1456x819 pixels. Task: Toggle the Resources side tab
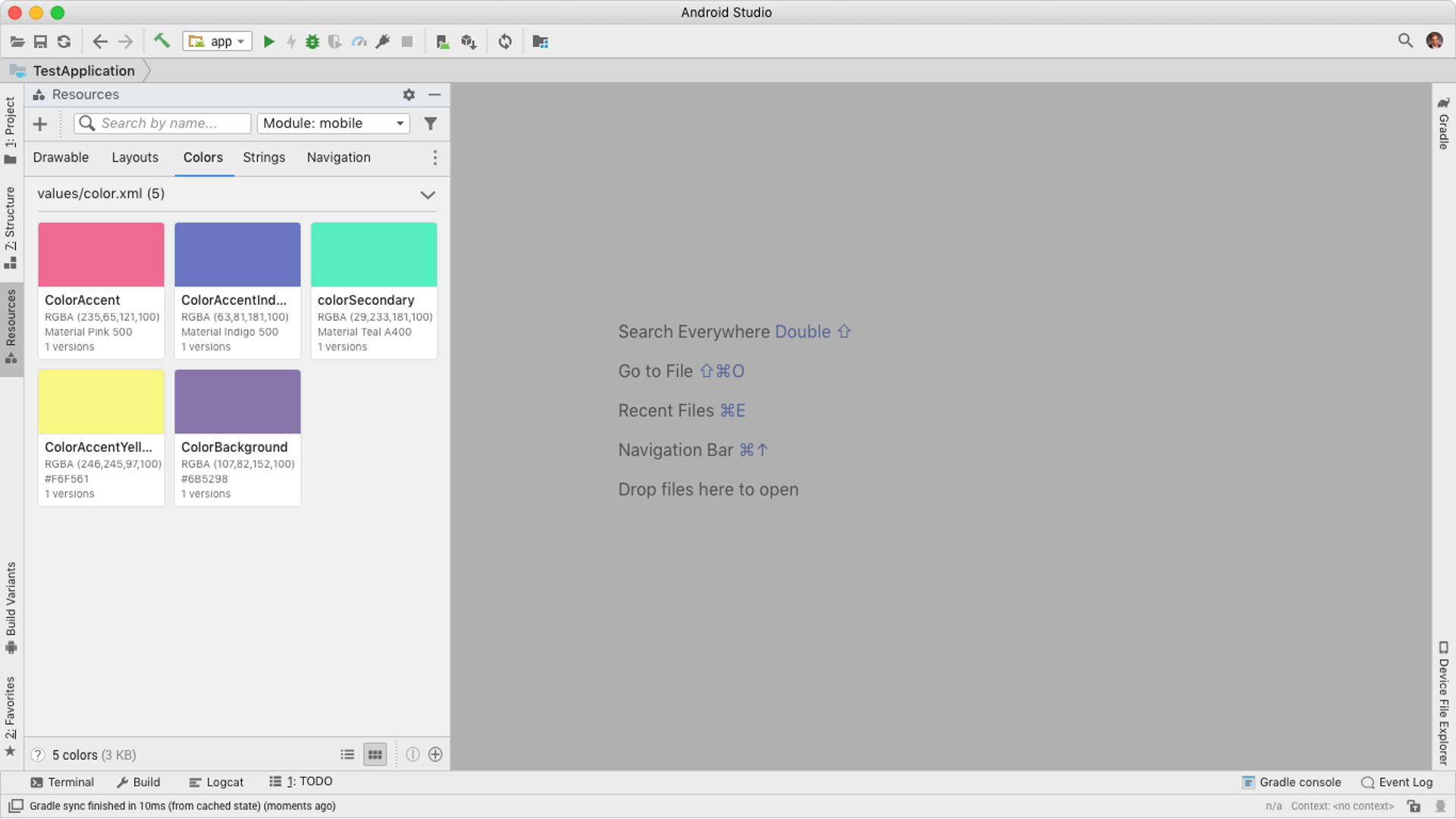11,328
